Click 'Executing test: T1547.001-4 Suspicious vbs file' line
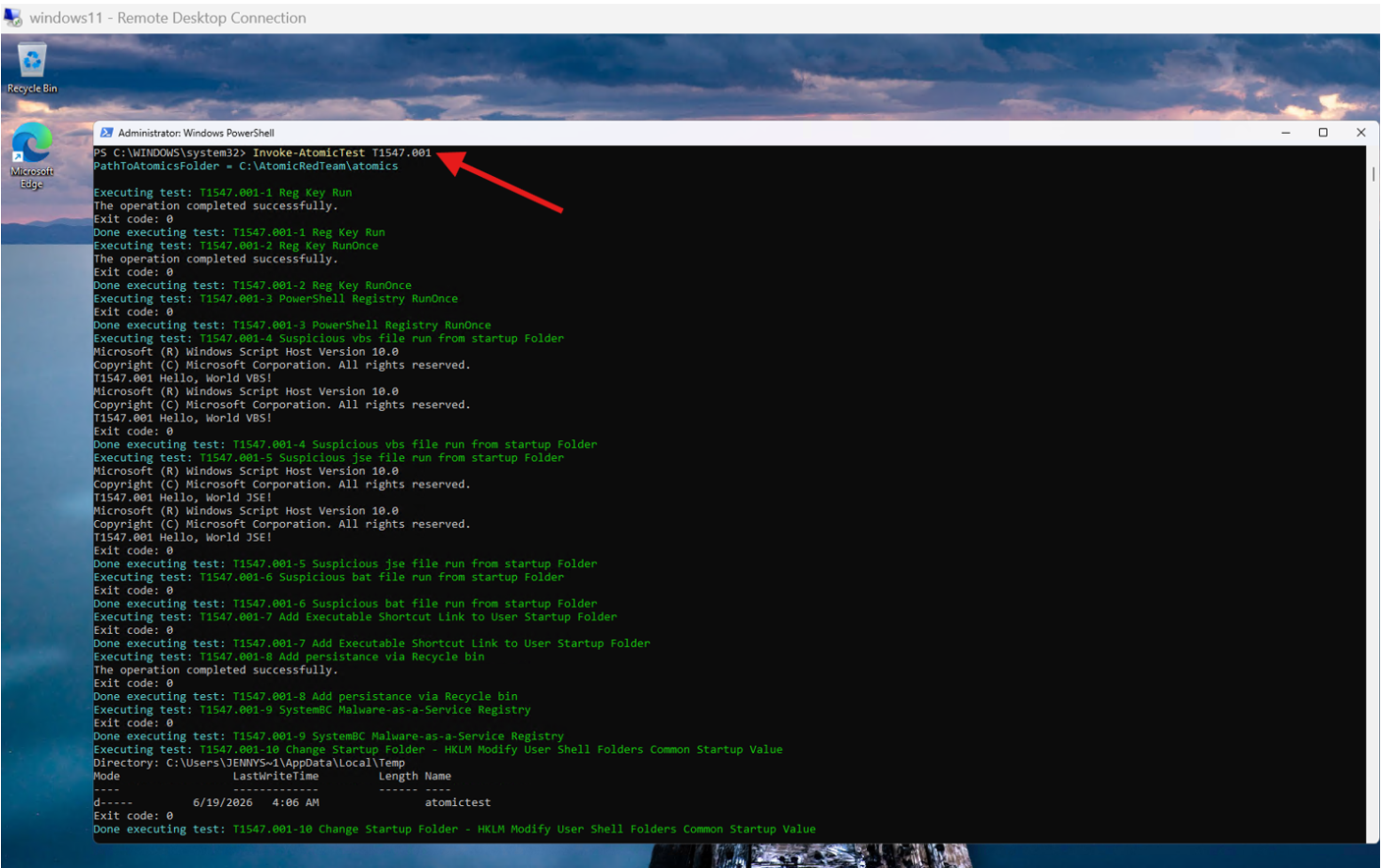 pos(328,338)
